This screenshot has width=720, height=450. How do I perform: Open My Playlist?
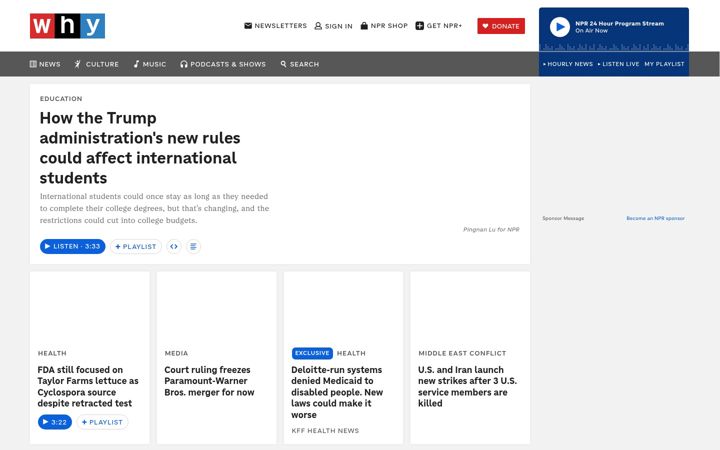pos(664,64)
